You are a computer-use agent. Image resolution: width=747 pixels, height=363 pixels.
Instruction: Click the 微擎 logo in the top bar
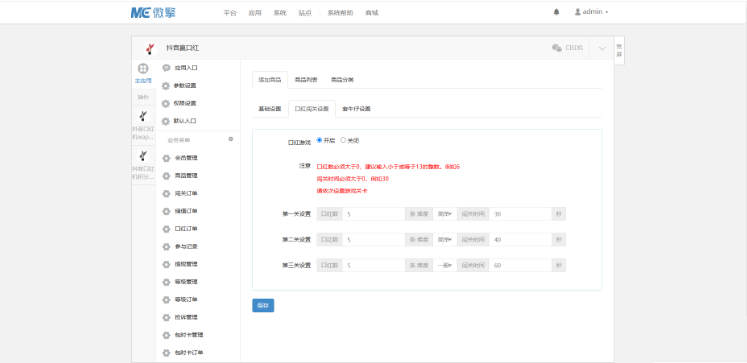click(x=153, y=12)
